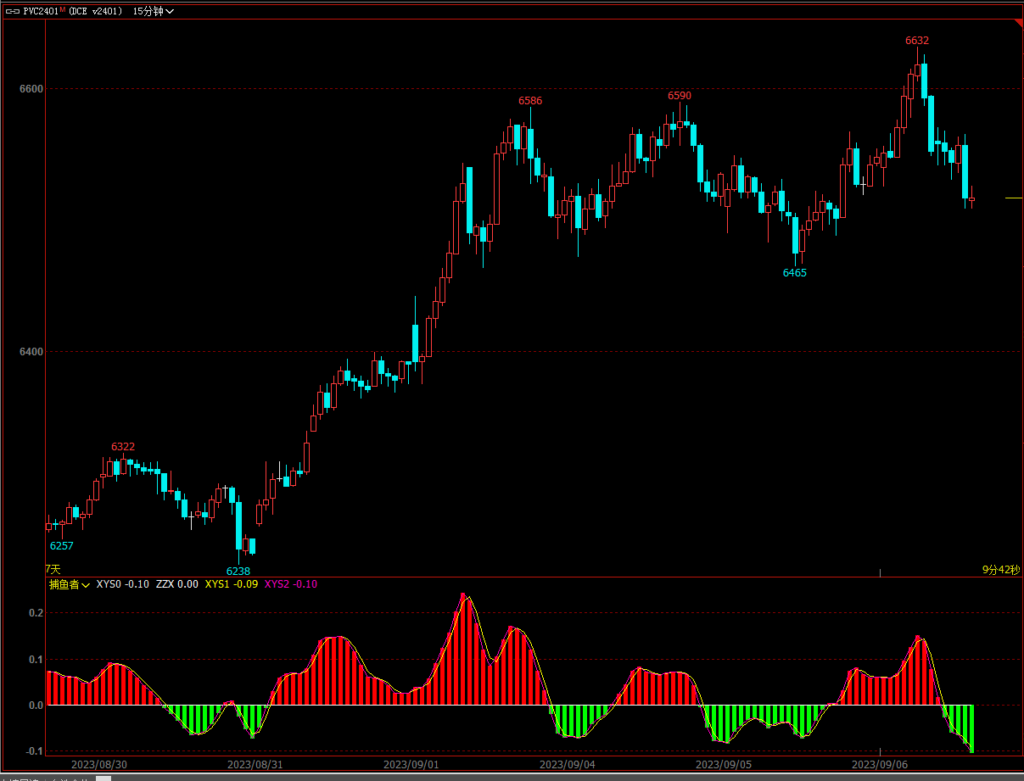The height and width of the screenshot is (781, 1024).
Task: Click the 6465 low price marker
Action: pos(794,272)
